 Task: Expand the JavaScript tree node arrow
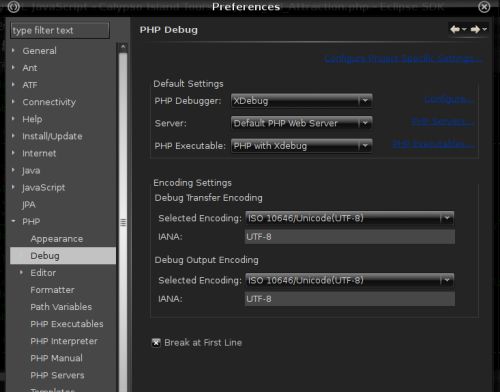pyautogui.click(x=13, y=187)
